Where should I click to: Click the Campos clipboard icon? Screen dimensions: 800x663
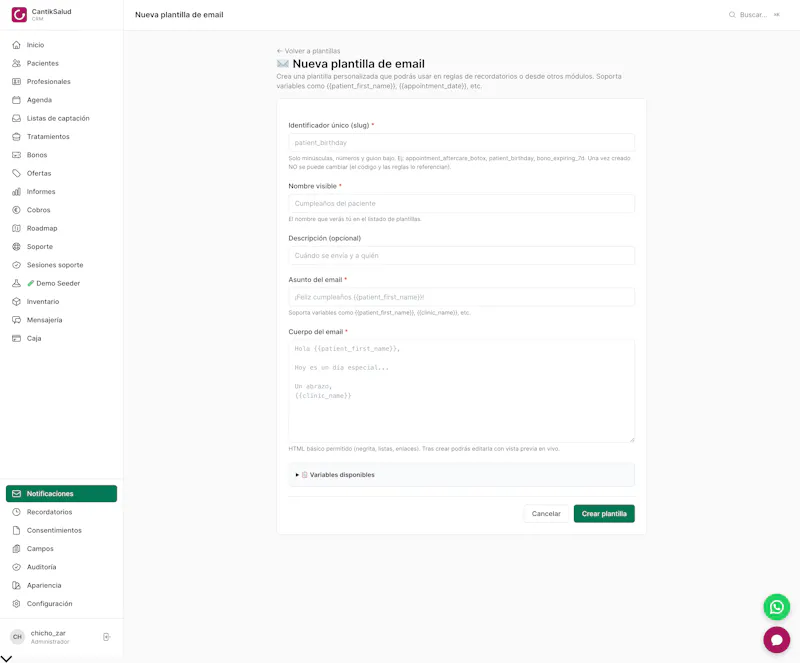pyautogui.click(x=16, y=549)
